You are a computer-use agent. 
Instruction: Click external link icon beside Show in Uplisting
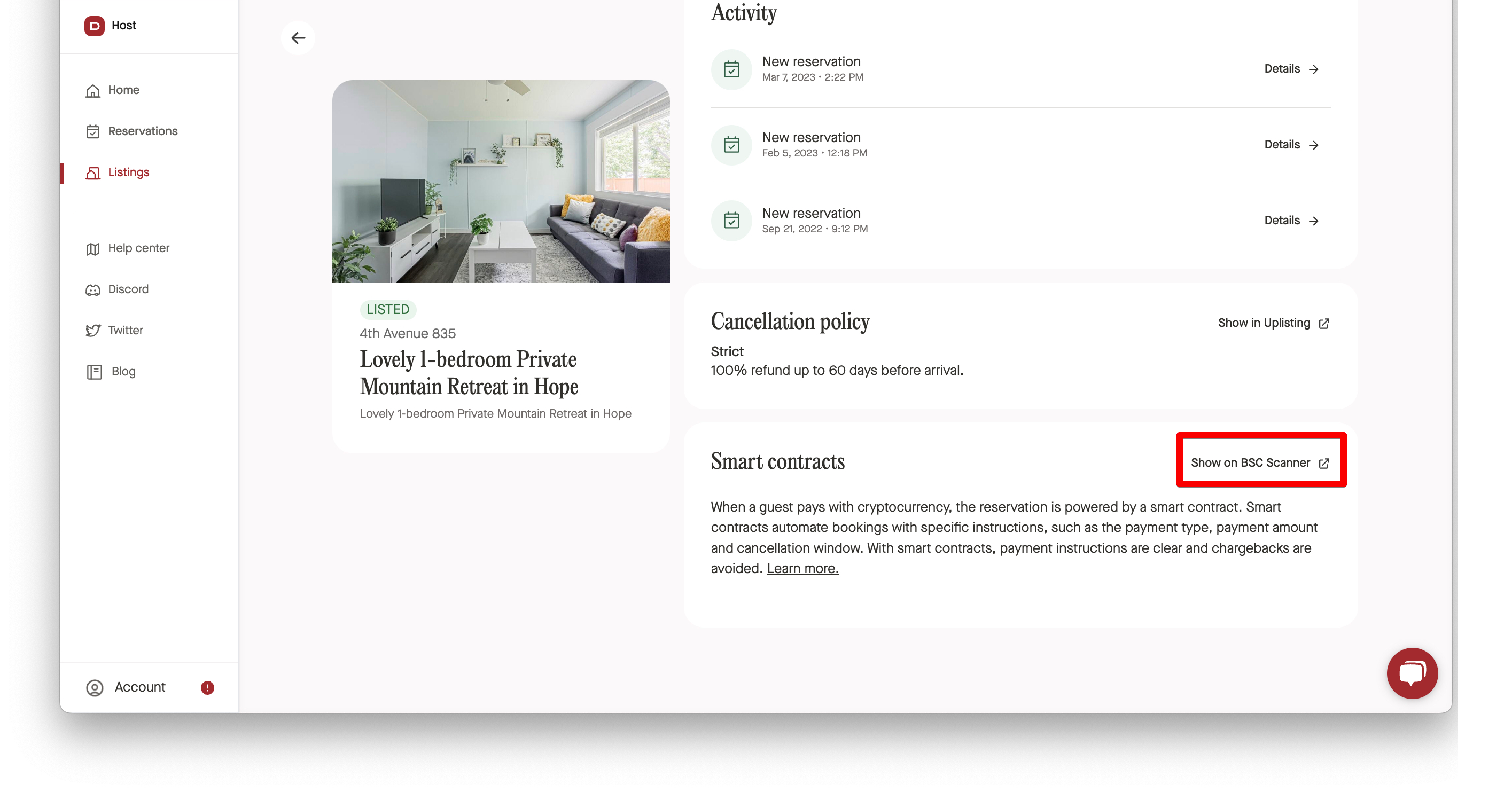point(1323,324)
